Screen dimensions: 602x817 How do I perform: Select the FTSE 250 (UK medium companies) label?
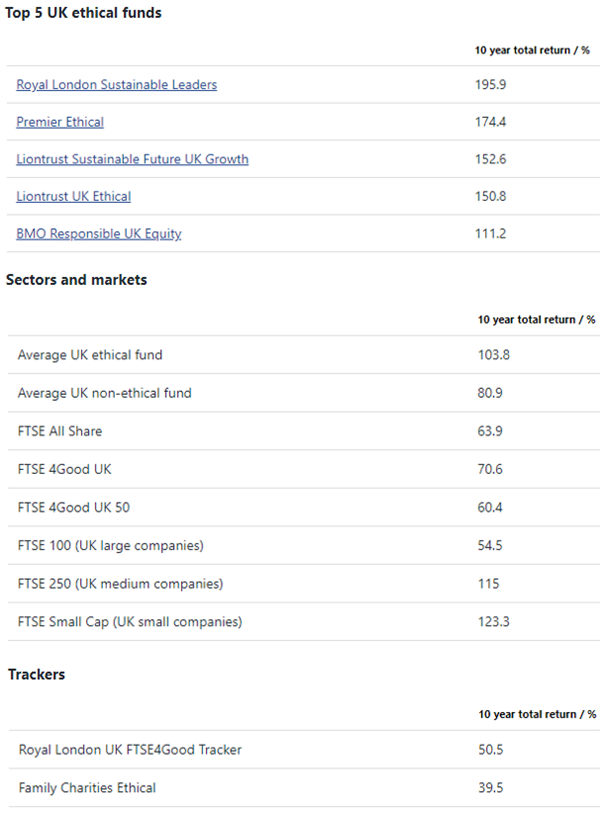pos(120,583)
